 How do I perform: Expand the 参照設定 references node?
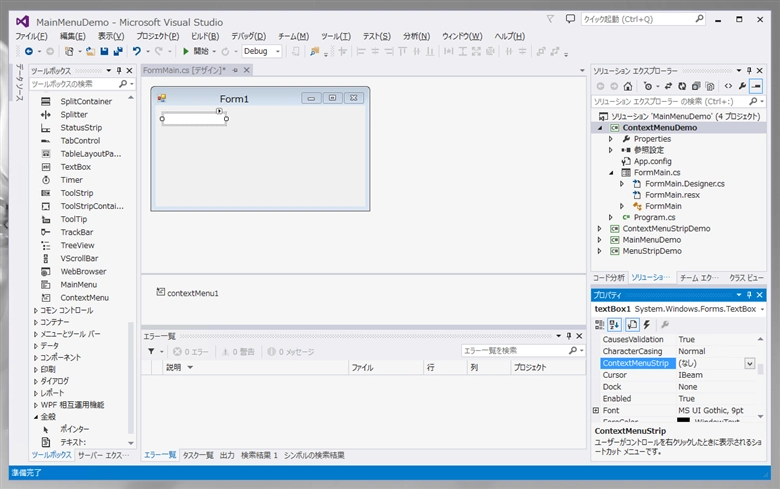click(611, 150)
